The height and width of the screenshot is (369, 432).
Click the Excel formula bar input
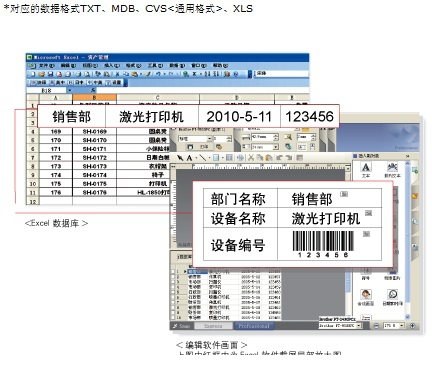tap(203, 90)
